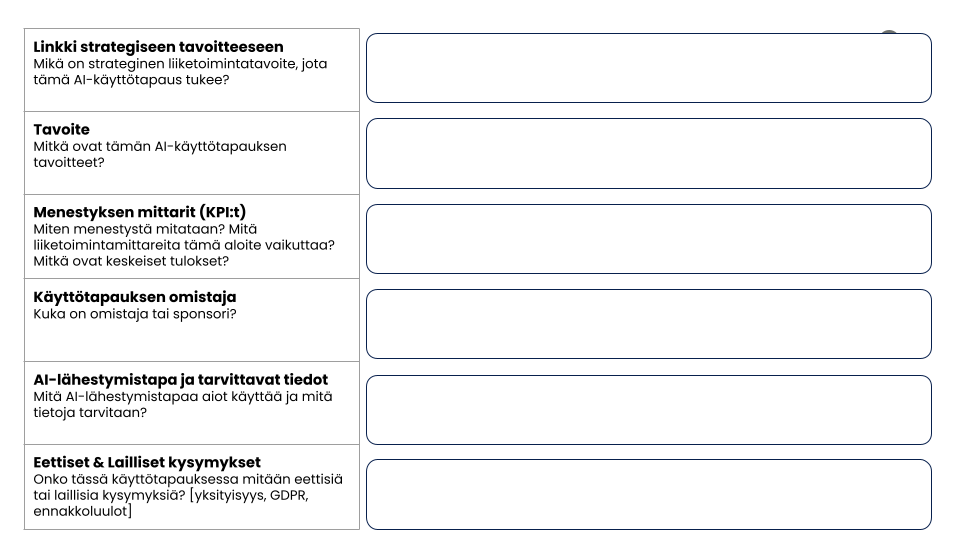This screenshot has height=540, width=960.
Task: Click the AI-lähestymistapa ja tarvittavat tiedot input
Action: pos(649,410)
